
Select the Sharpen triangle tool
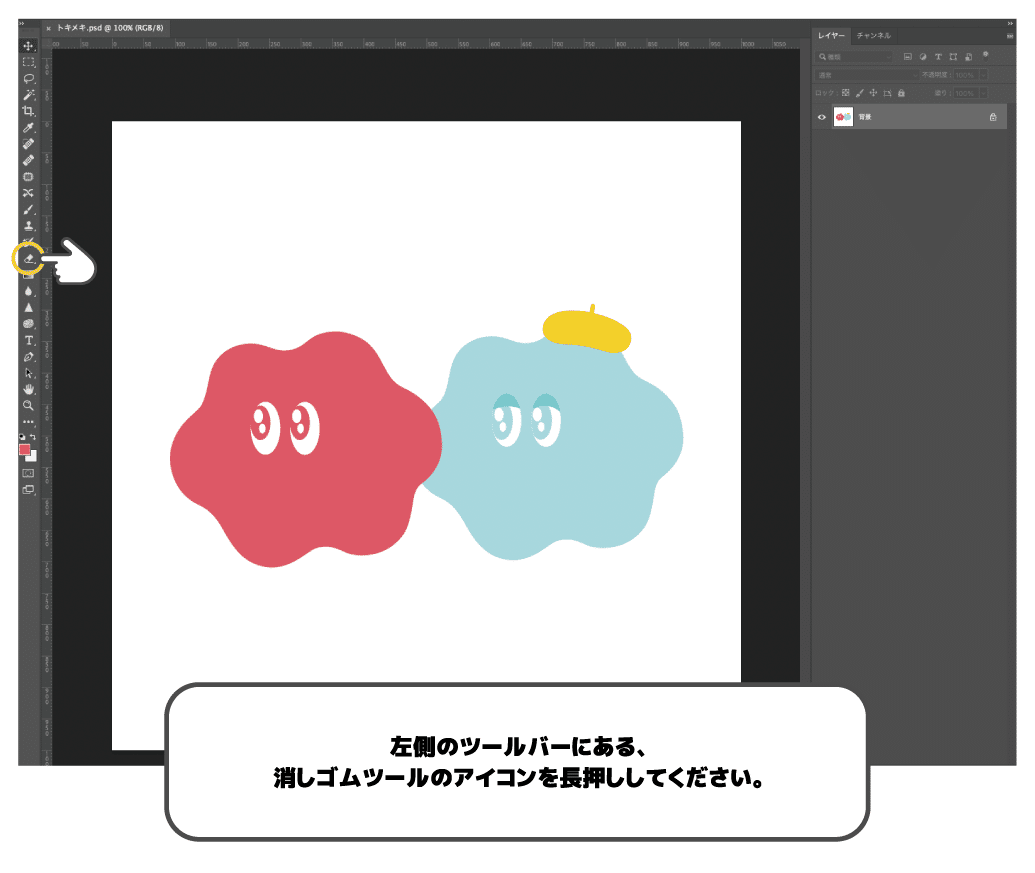point(28,307)
